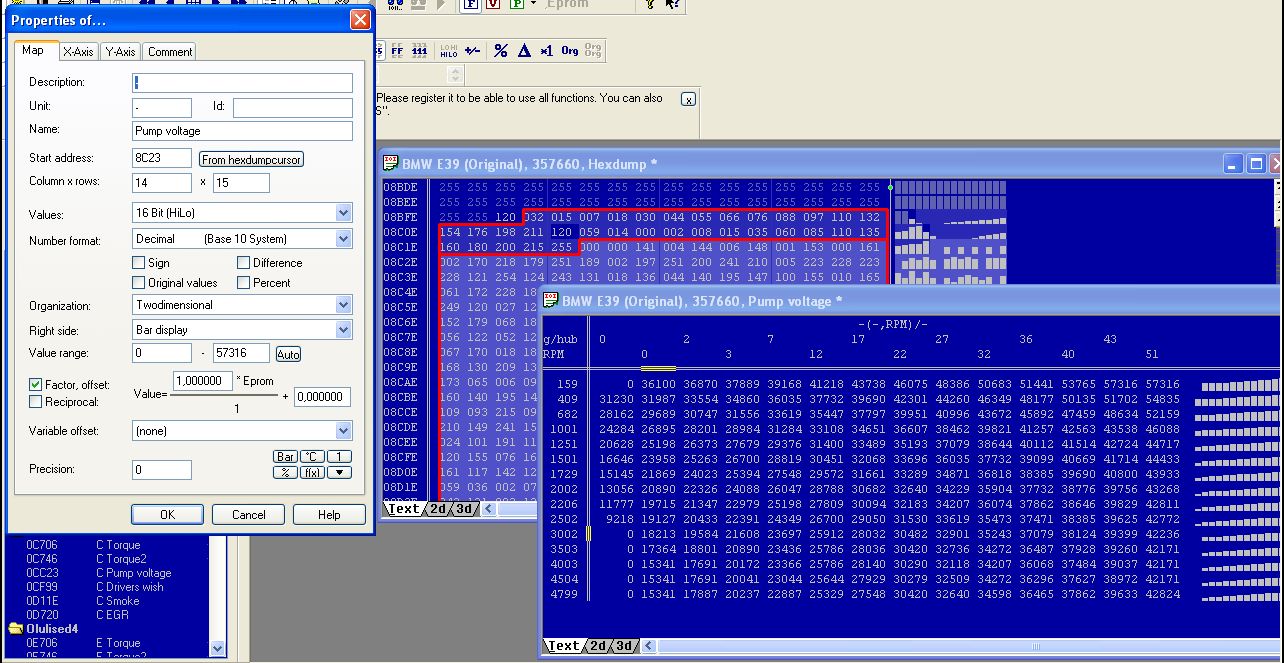
Task: Dismiss the registration notice x button
Action: 688,99
